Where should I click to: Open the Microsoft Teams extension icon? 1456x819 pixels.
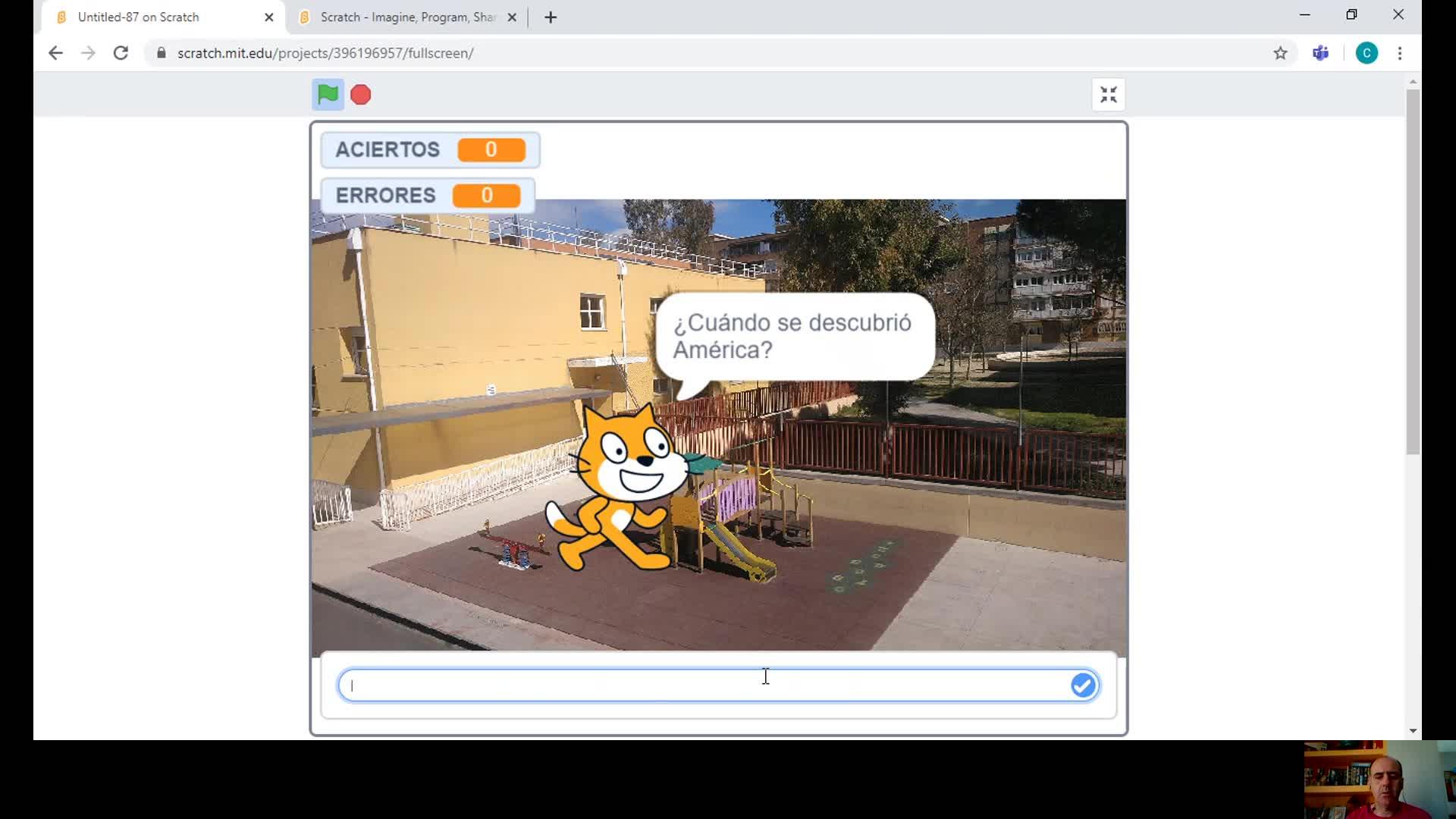[1321, 53]
